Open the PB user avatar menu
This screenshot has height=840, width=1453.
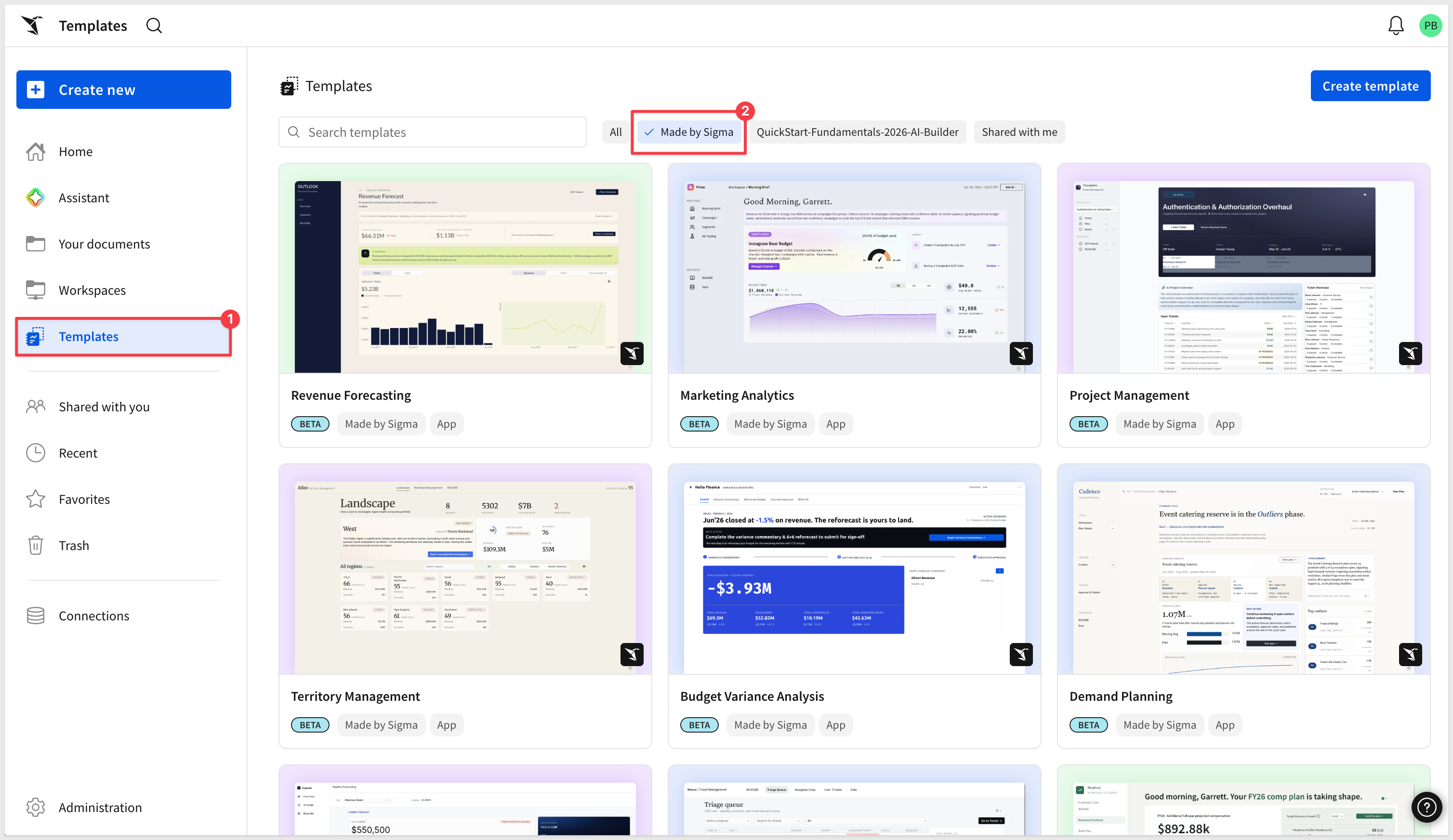coord(1430,26)
